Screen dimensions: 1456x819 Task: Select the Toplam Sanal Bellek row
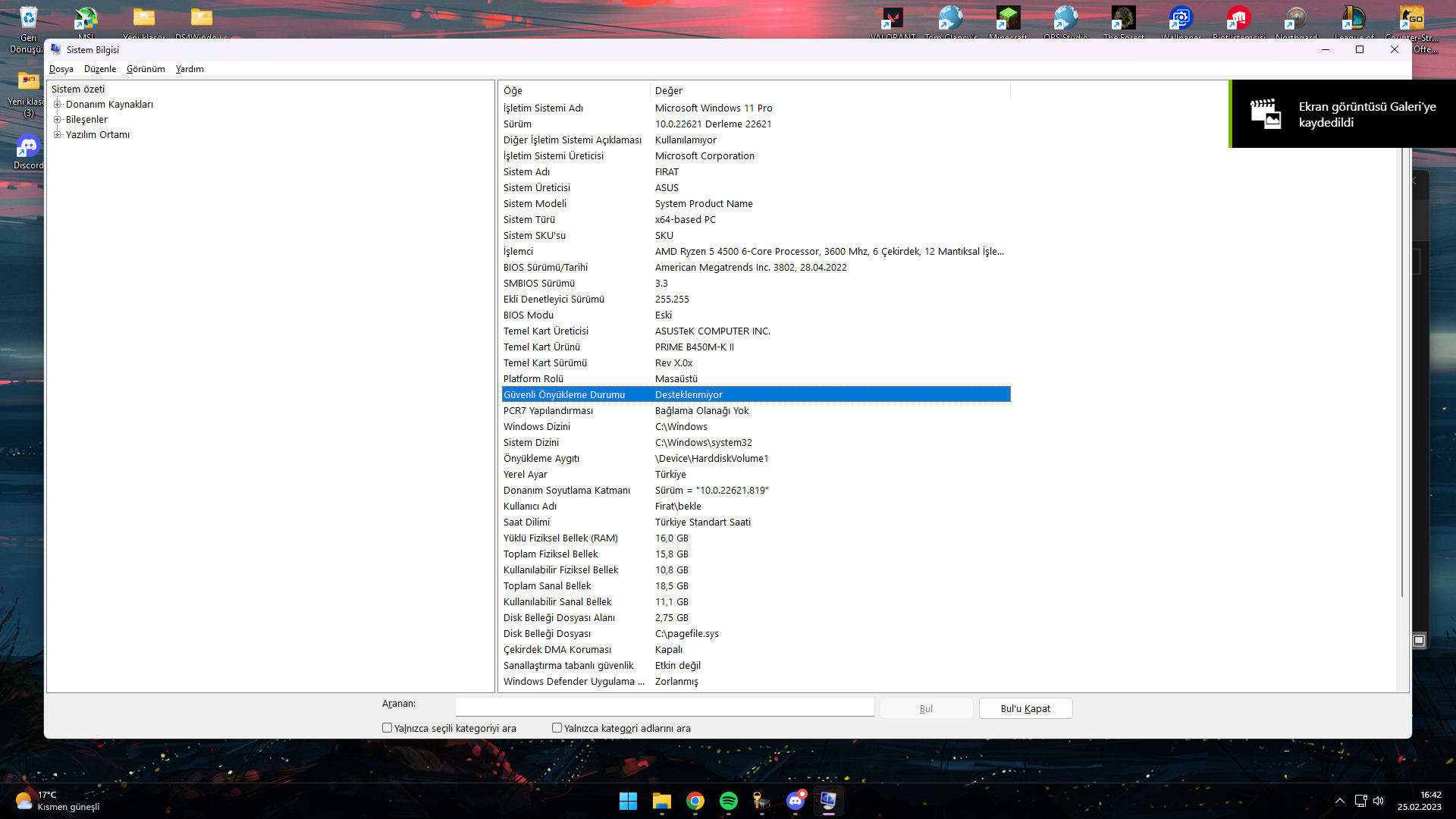click(756, 586)
